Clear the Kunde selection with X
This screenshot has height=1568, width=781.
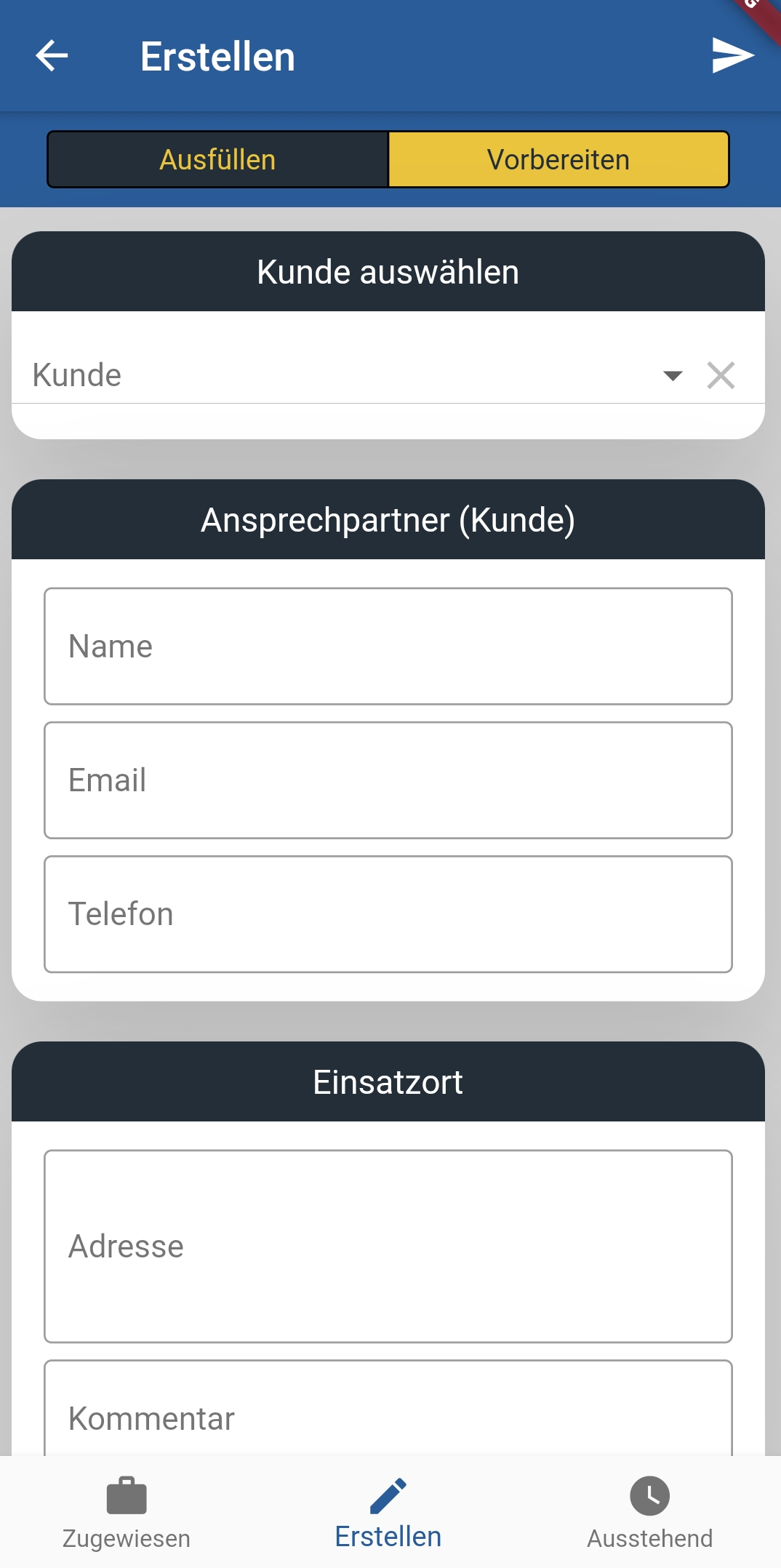[721, 375]
